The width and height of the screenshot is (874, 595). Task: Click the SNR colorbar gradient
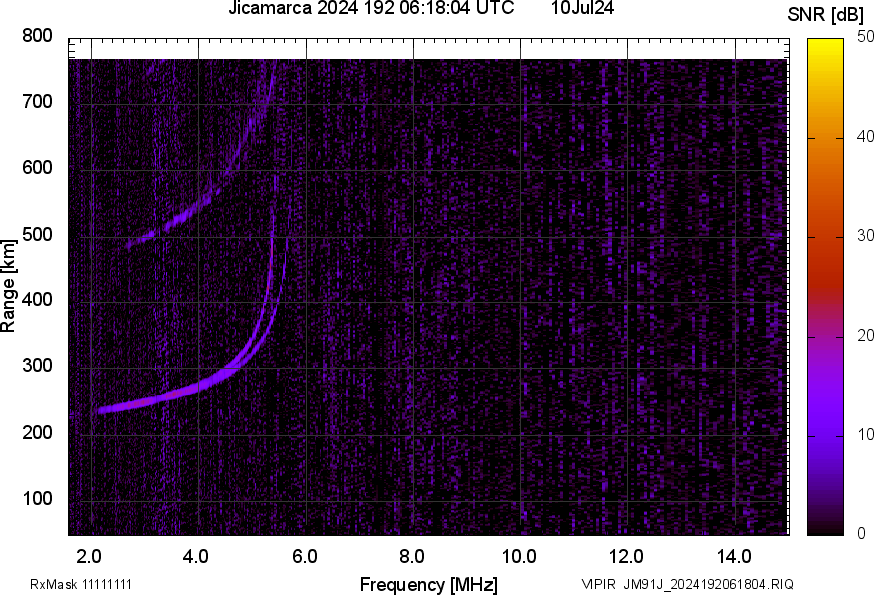[x=826, y=287]
